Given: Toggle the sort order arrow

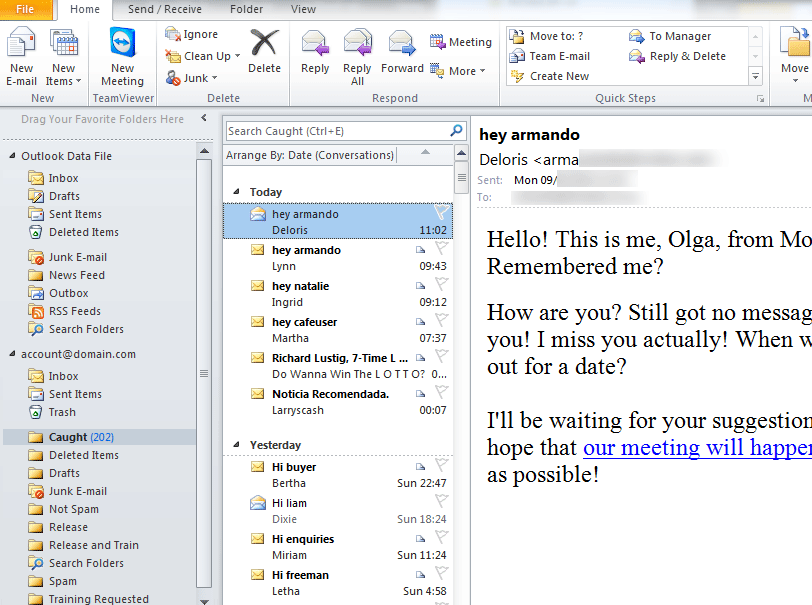Looking at the screenshot, I should (x=425, y=152).
